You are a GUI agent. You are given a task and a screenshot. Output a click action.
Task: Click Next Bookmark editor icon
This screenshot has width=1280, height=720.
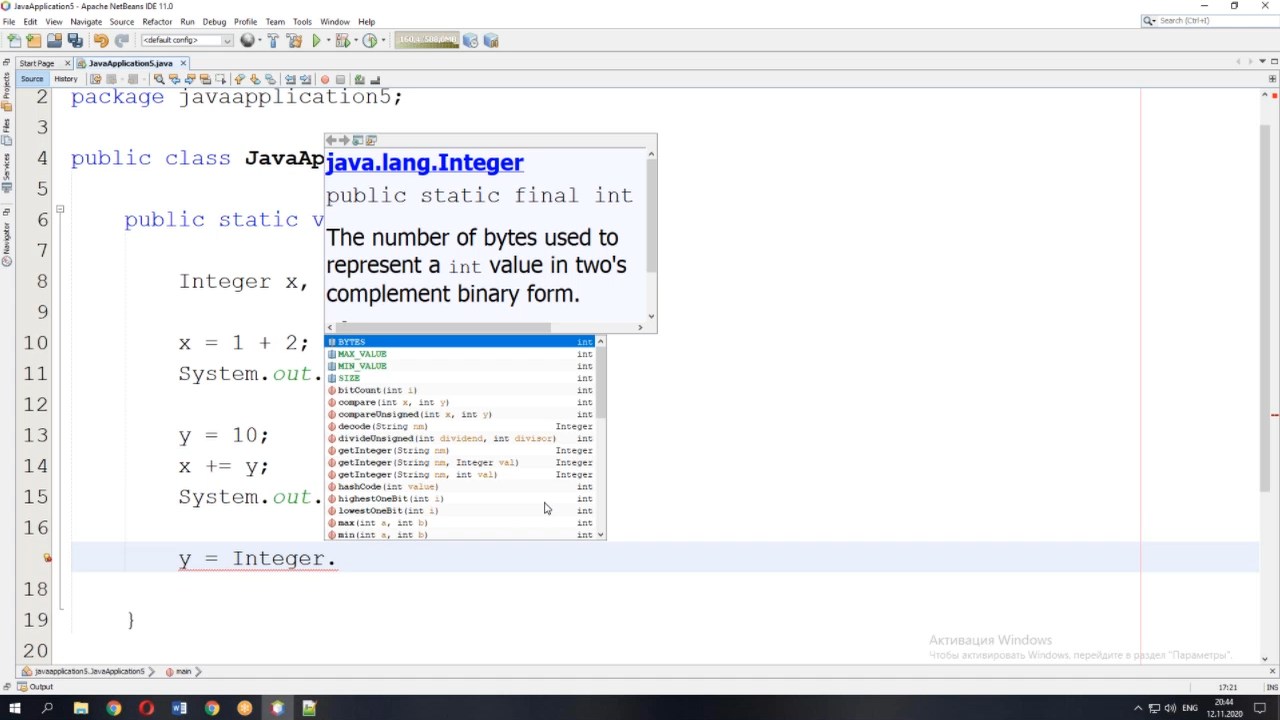255,79
